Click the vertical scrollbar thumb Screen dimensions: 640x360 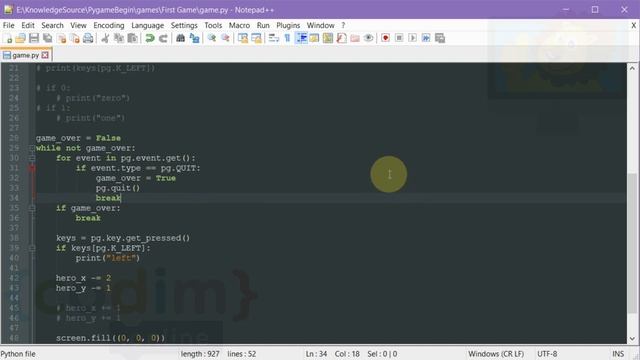[x=632, y=244]
